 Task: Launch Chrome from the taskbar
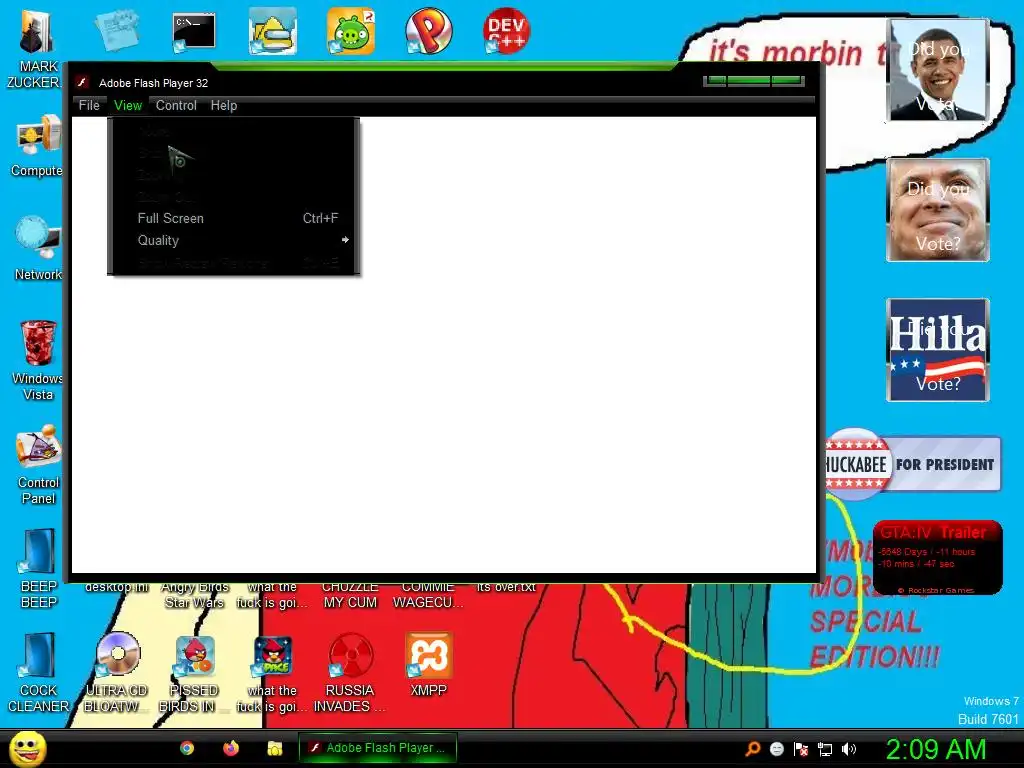tap(187, 748)
